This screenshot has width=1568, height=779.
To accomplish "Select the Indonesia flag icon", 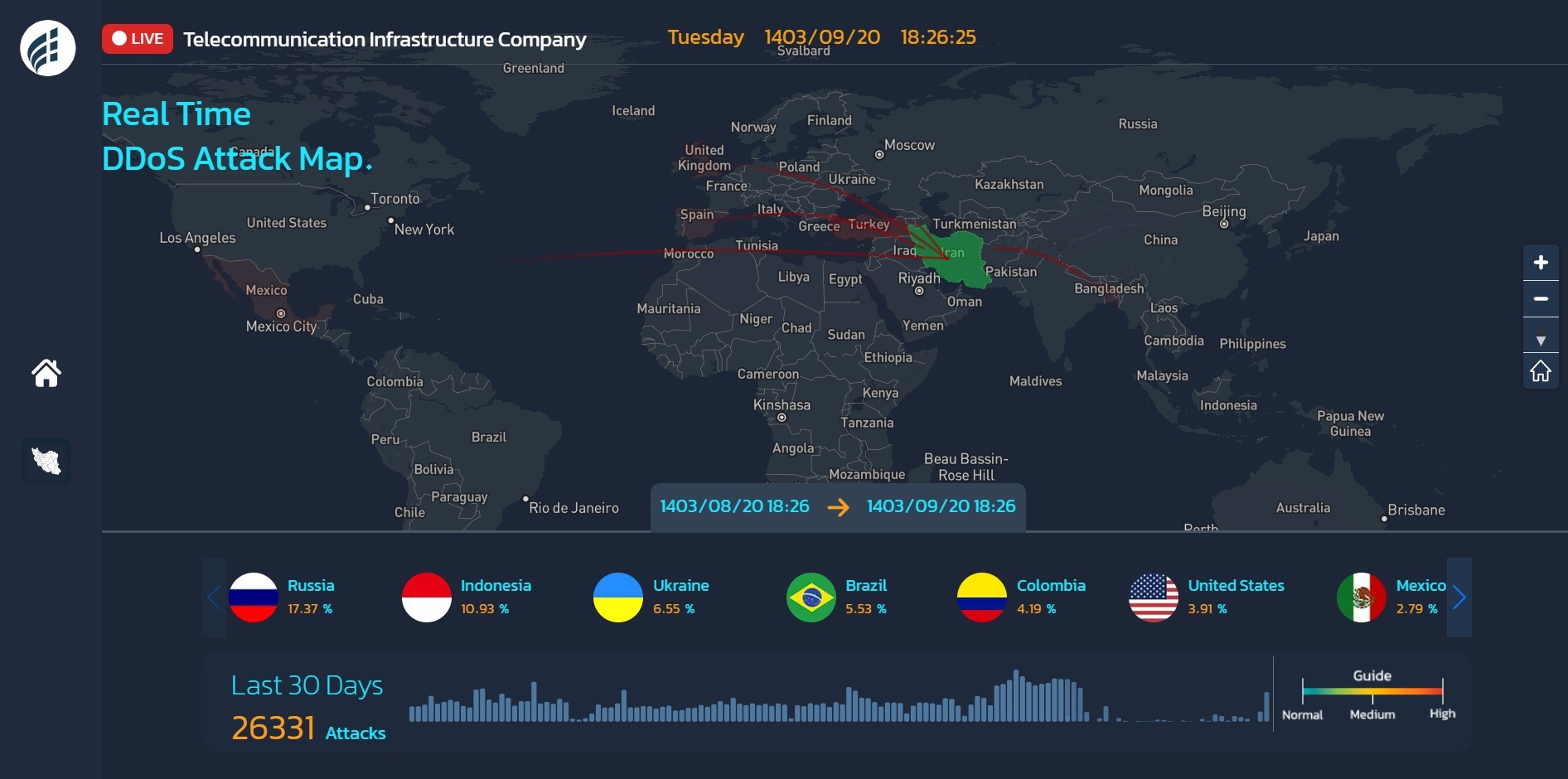I will click(x=427, y=598).
